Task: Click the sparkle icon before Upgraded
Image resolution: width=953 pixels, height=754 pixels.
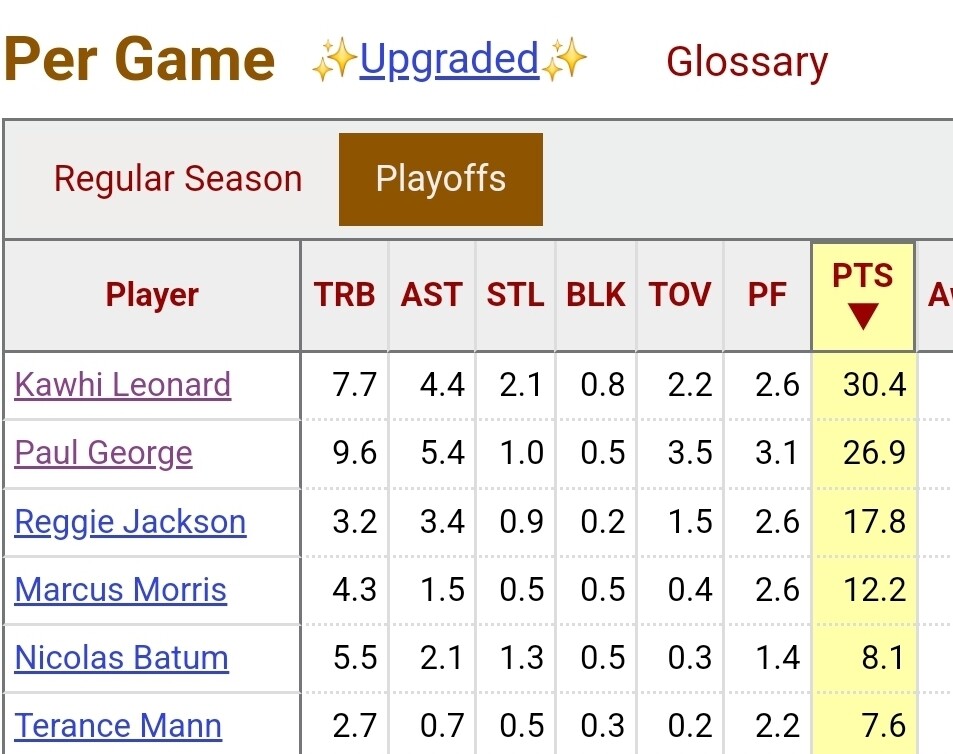Action: (333, 62)
